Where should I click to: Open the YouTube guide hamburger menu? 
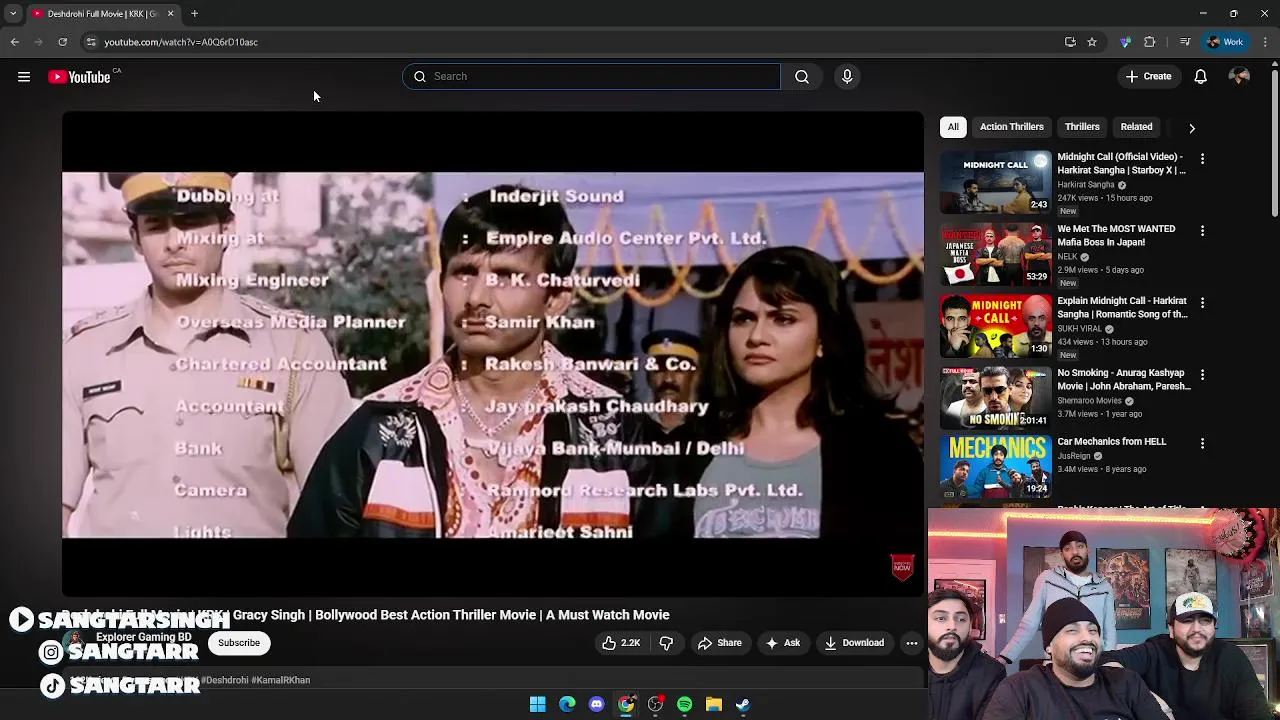pos(24,77)
